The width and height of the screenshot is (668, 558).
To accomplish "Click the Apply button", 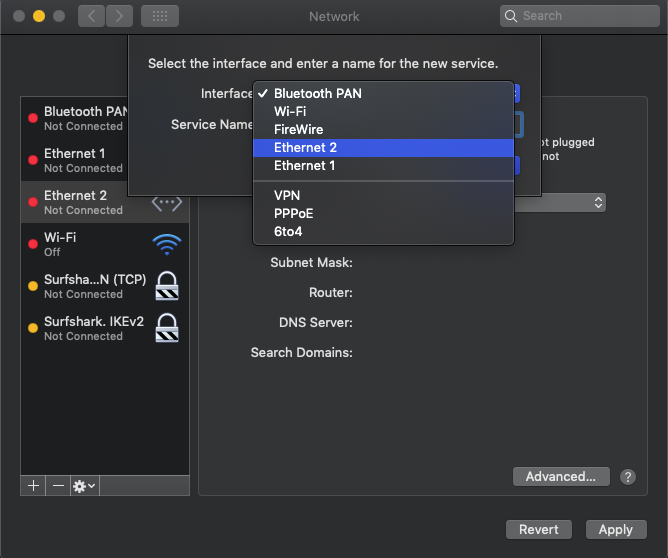I will pyautogui.click(x=615, y=530).
